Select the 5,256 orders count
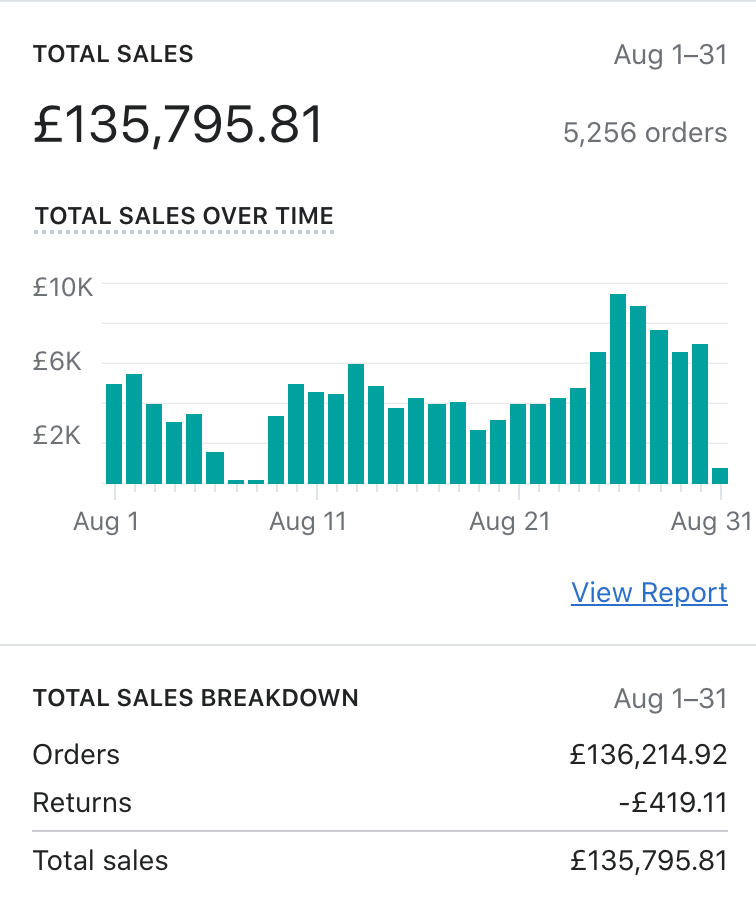Screen dimensions: 756x898 point(645,132)
